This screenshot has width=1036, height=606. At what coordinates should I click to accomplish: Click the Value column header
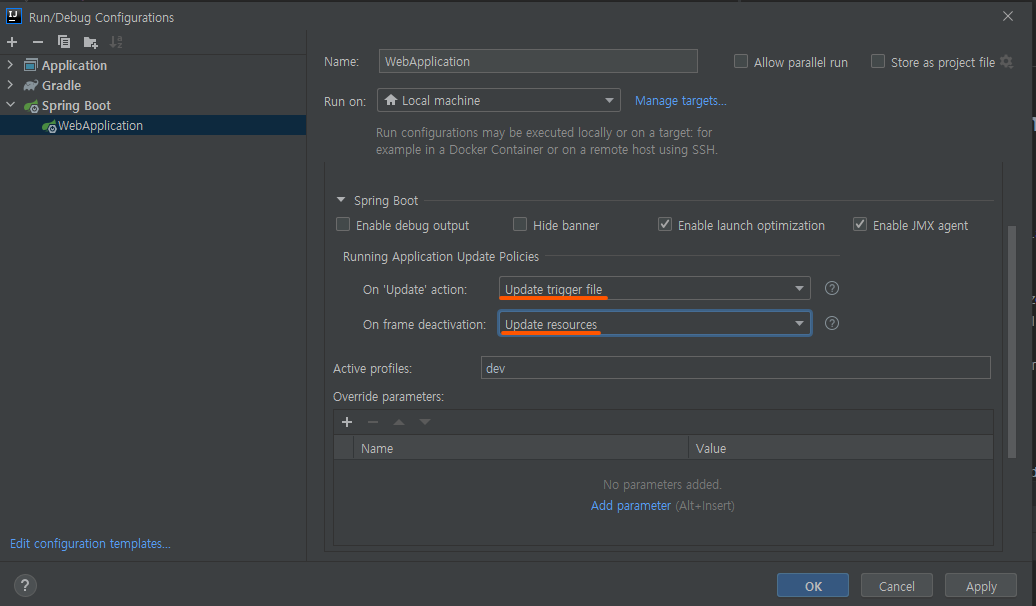coord(840,448)
